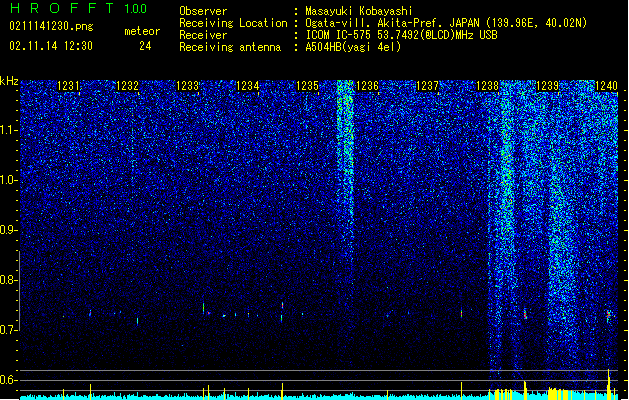Click the 1231 time marker

tap(69, 86)
